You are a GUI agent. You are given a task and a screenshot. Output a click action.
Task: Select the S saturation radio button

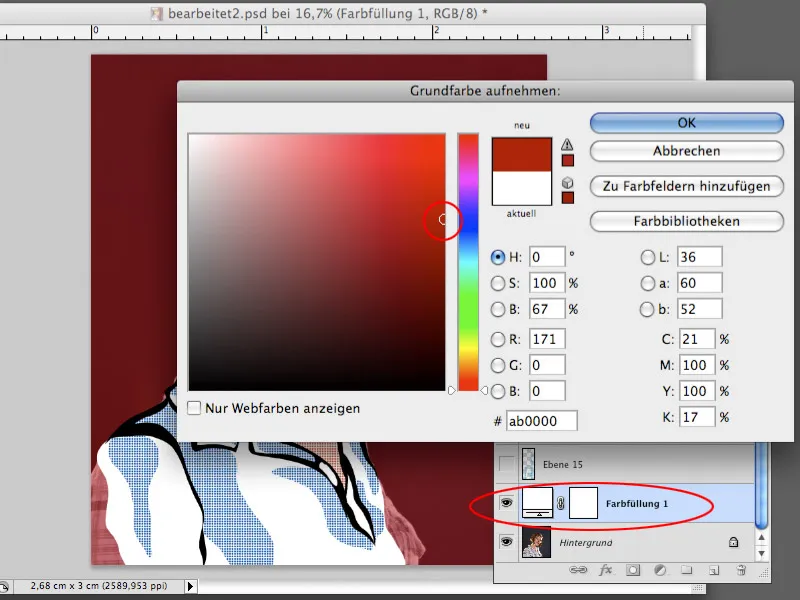pos(497,283)
